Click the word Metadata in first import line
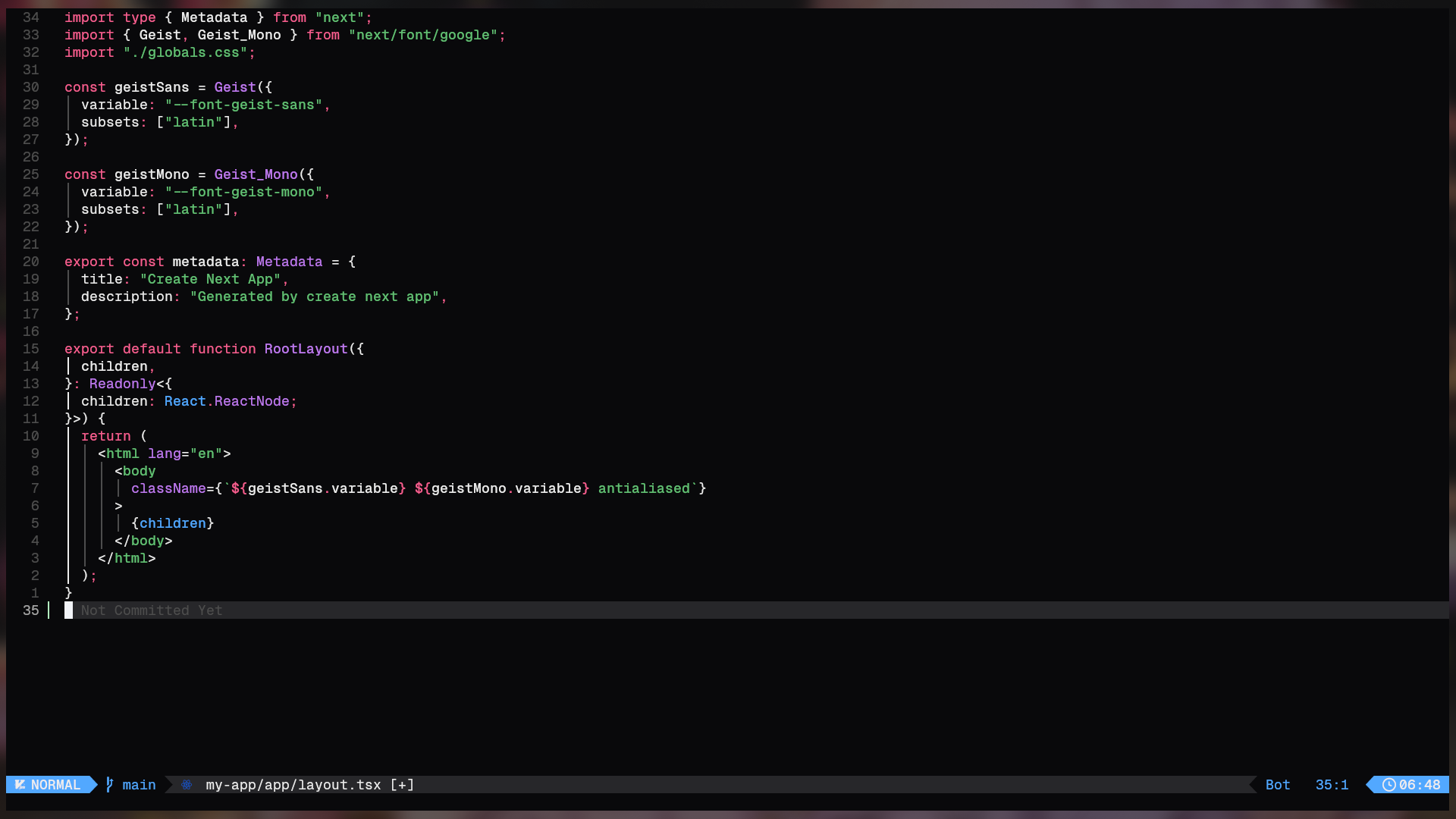This screenshot has height=819, width=1456. click(x=214, y=17)
